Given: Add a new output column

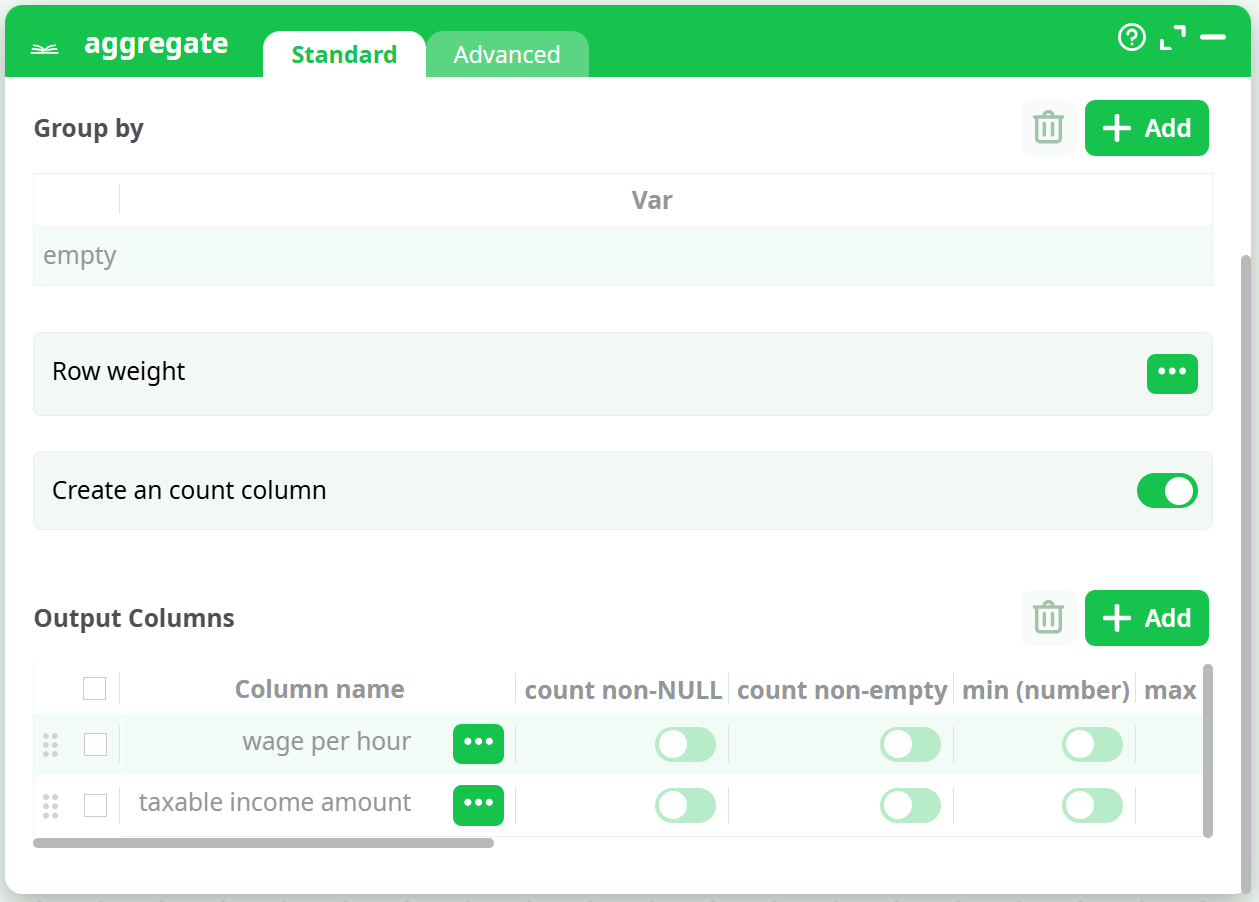Looking at the screenshot, I should coord(1146,618).
